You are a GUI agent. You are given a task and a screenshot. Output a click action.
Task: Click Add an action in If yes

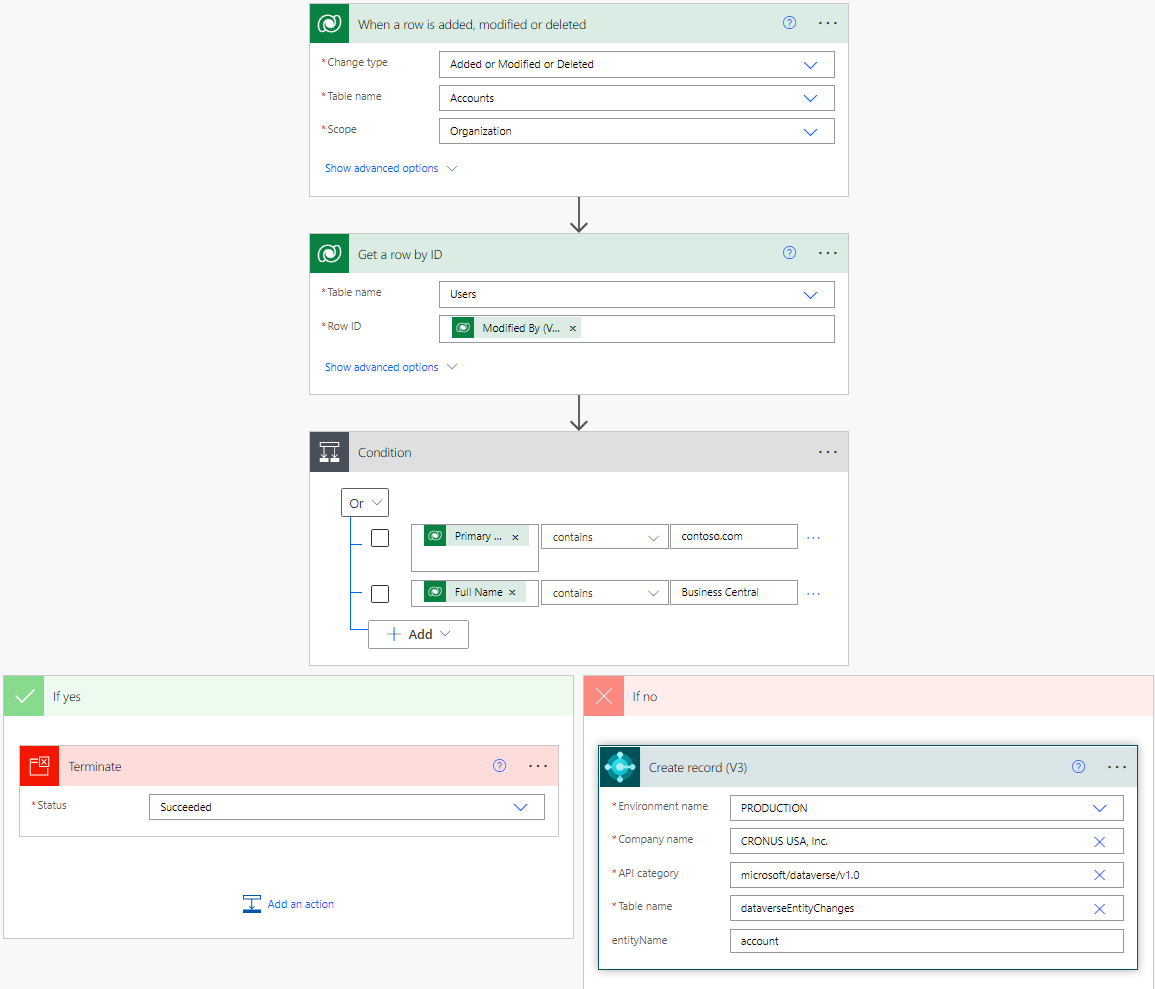(x=288, y=904)
